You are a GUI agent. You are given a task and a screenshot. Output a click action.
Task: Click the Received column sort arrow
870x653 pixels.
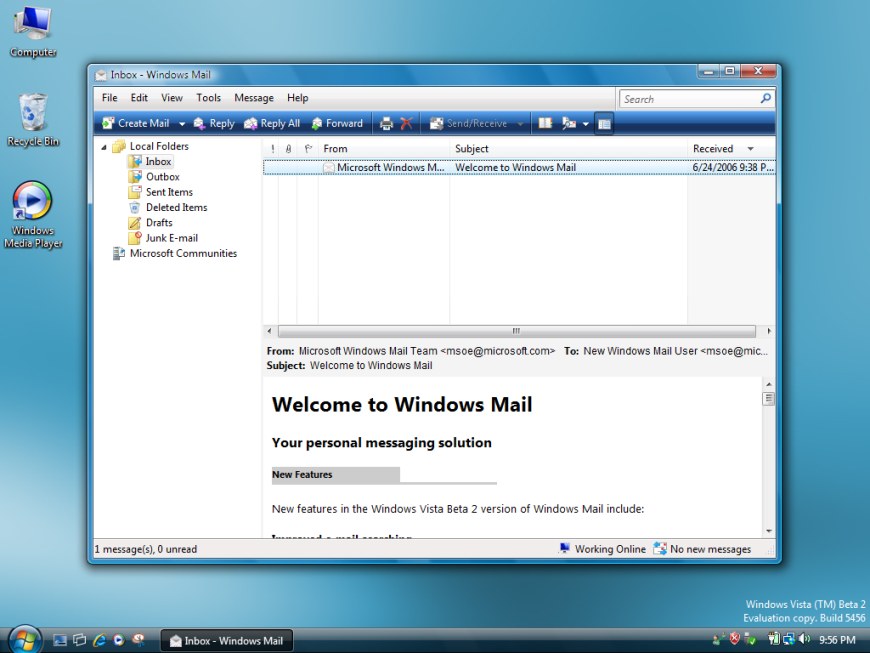[751, 149]
